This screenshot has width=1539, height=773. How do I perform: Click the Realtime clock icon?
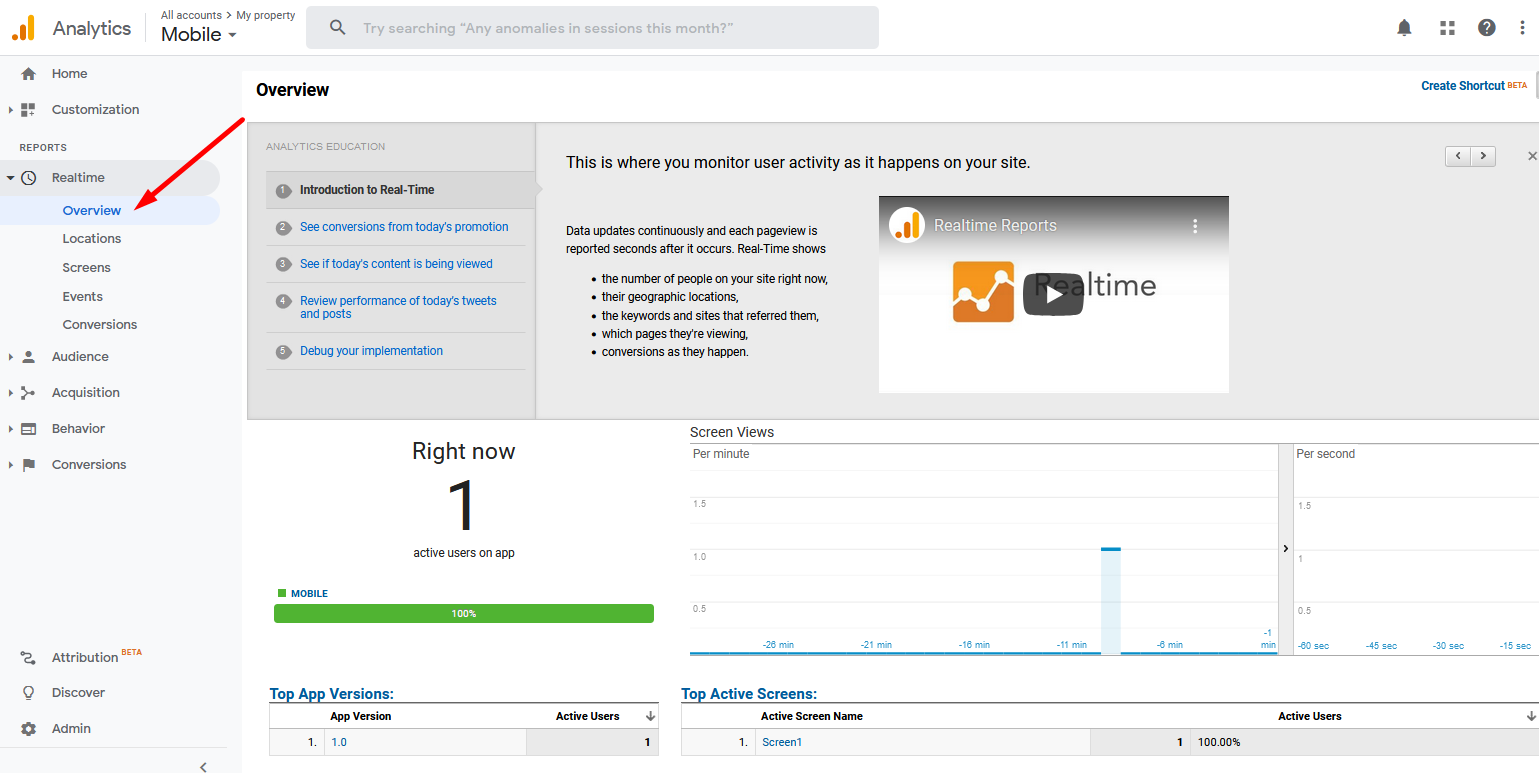[x=29, y=178]
